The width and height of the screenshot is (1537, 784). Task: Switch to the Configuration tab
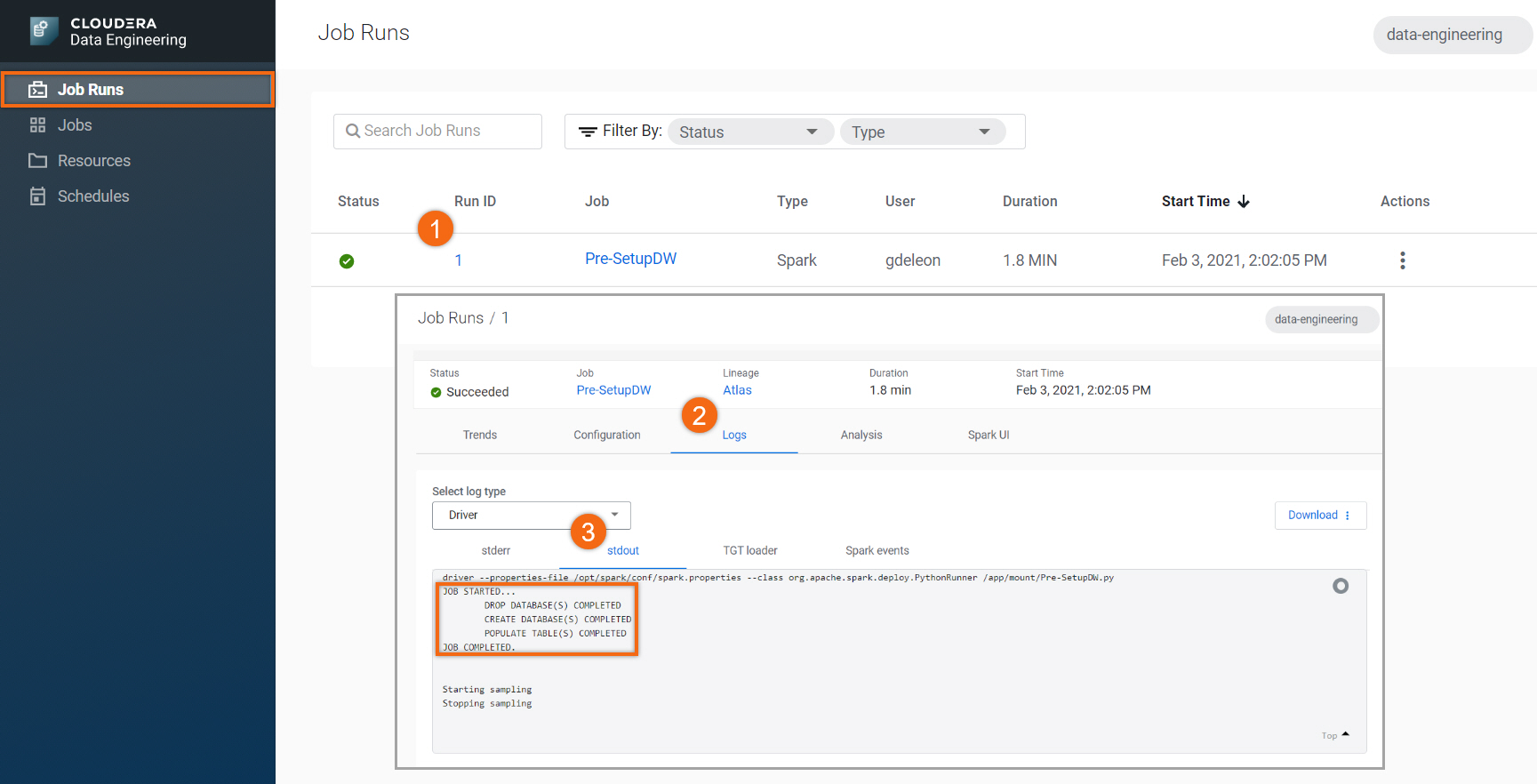coord(607,435)
